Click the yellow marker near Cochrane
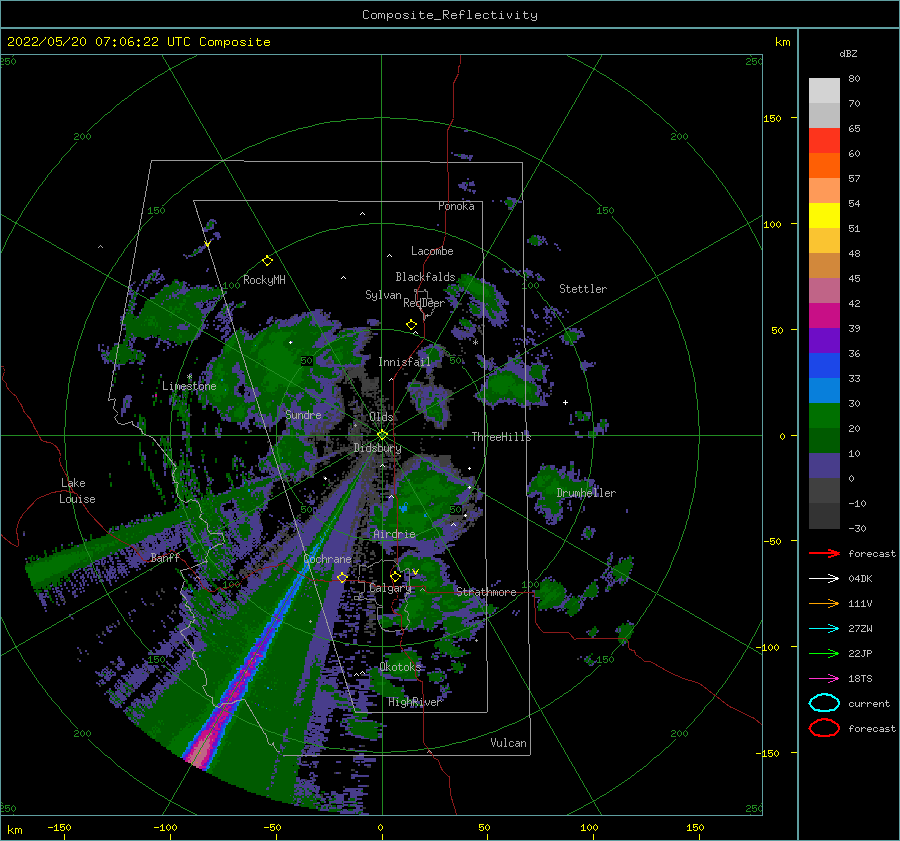The height and width of the screenshot is (841, 900). (x=342, y=578)
